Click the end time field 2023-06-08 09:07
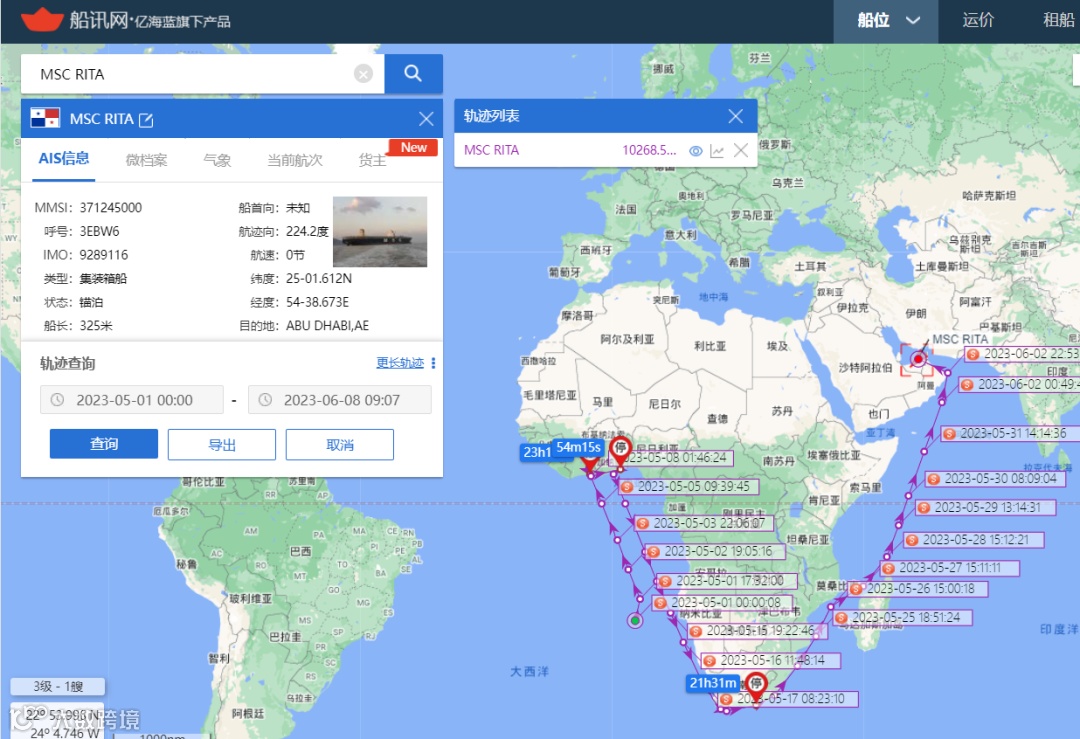The width and height of the screenshot is (1080, 739). tap(340, 399)
